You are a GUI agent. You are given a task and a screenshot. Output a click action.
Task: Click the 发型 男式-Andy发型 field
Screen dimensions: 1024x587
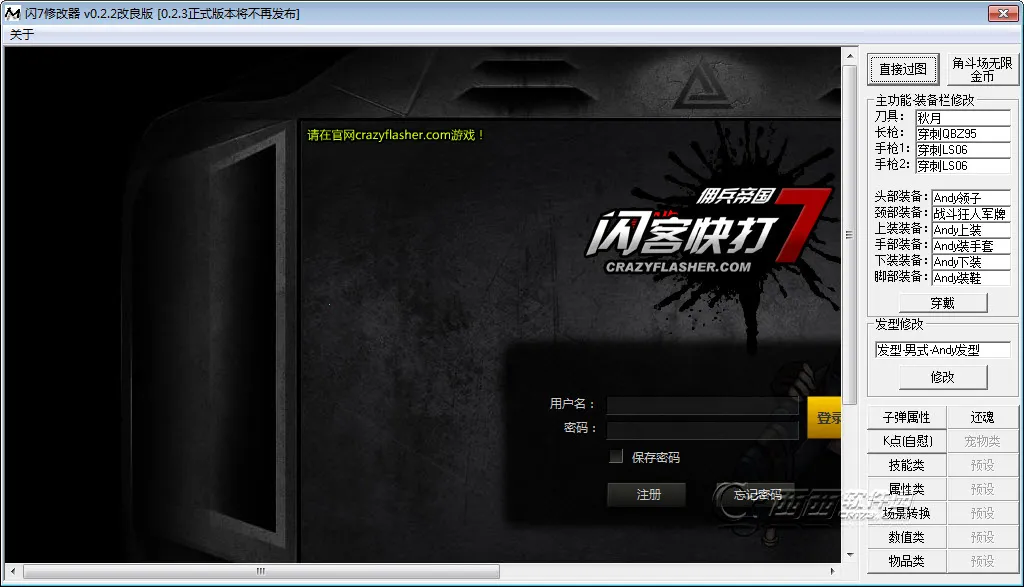click(x=941, y=350)
